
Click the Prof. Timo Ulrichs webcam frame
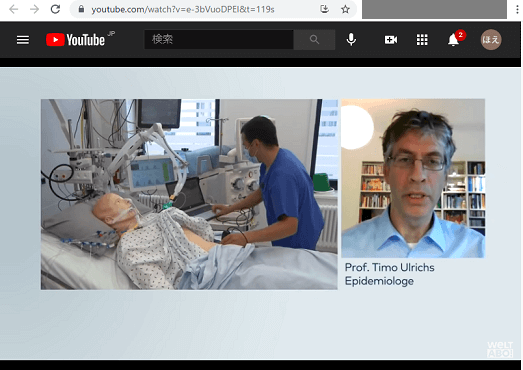[413, 178]
